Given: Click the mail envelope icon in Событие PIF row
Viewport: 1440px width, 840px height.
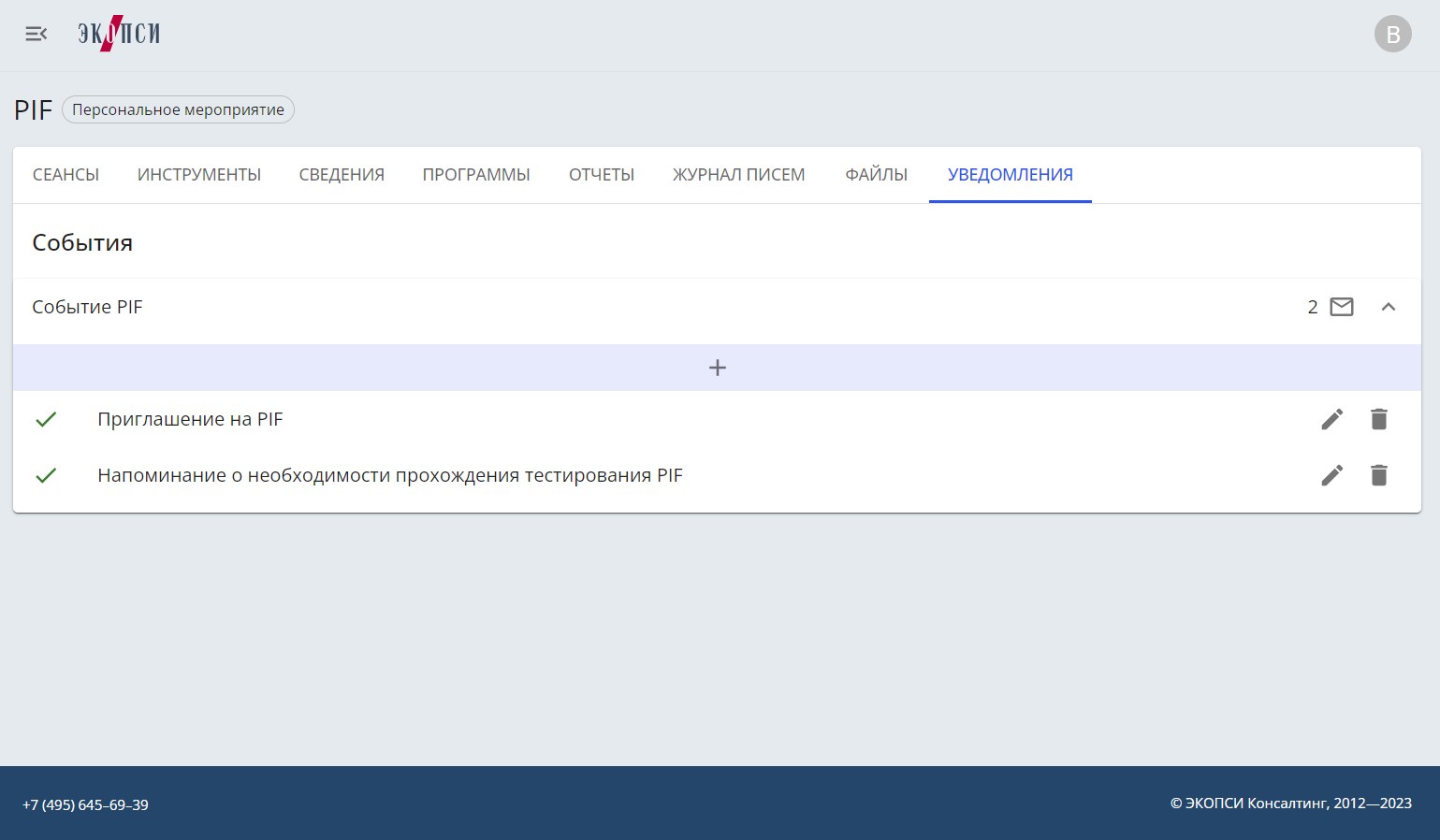Looking at the screenshot, I should (1342, 307).
